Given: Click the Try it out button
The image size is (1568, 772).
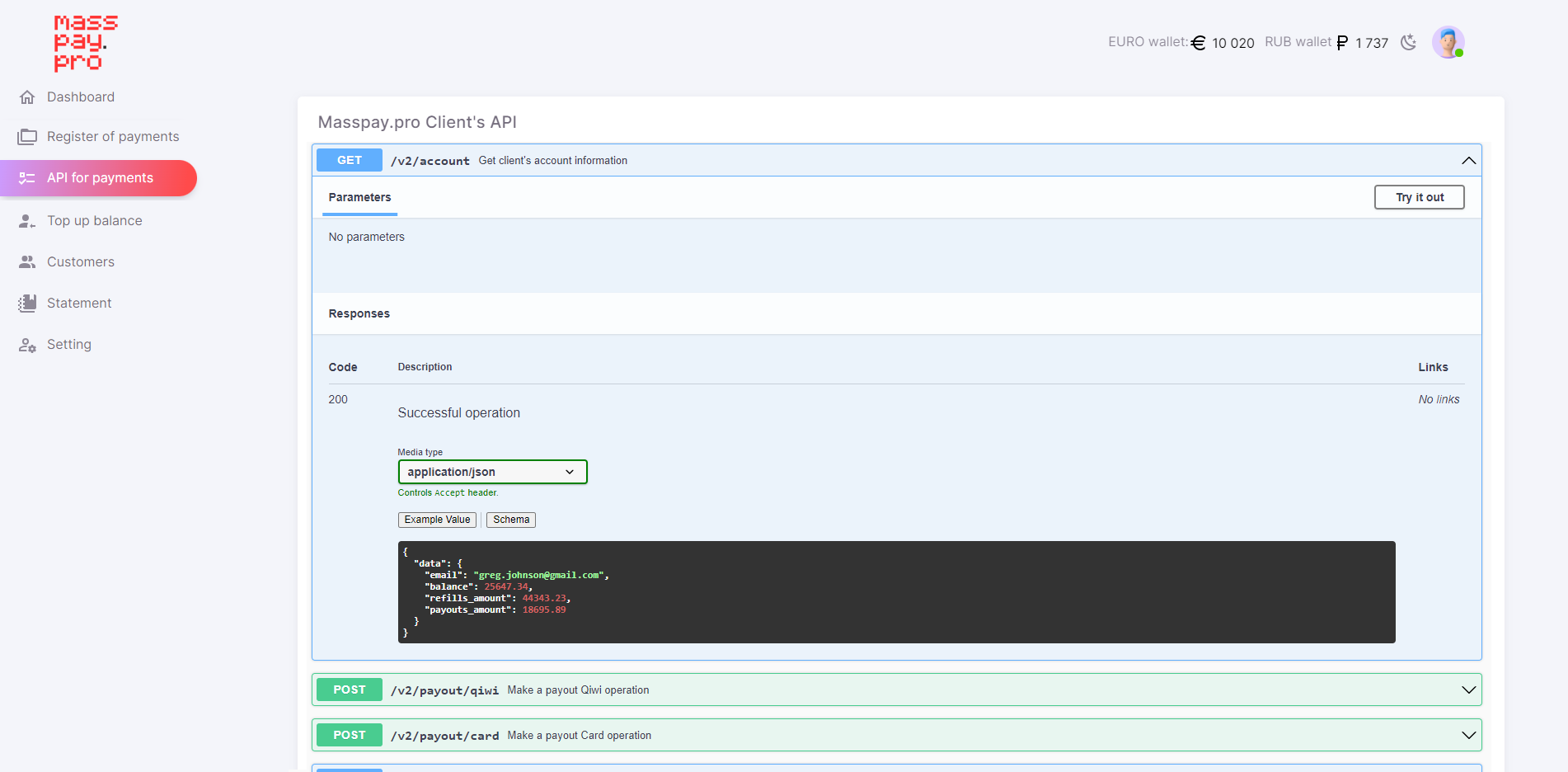Looking at the screenshot, I should (x=1419, y=197).
